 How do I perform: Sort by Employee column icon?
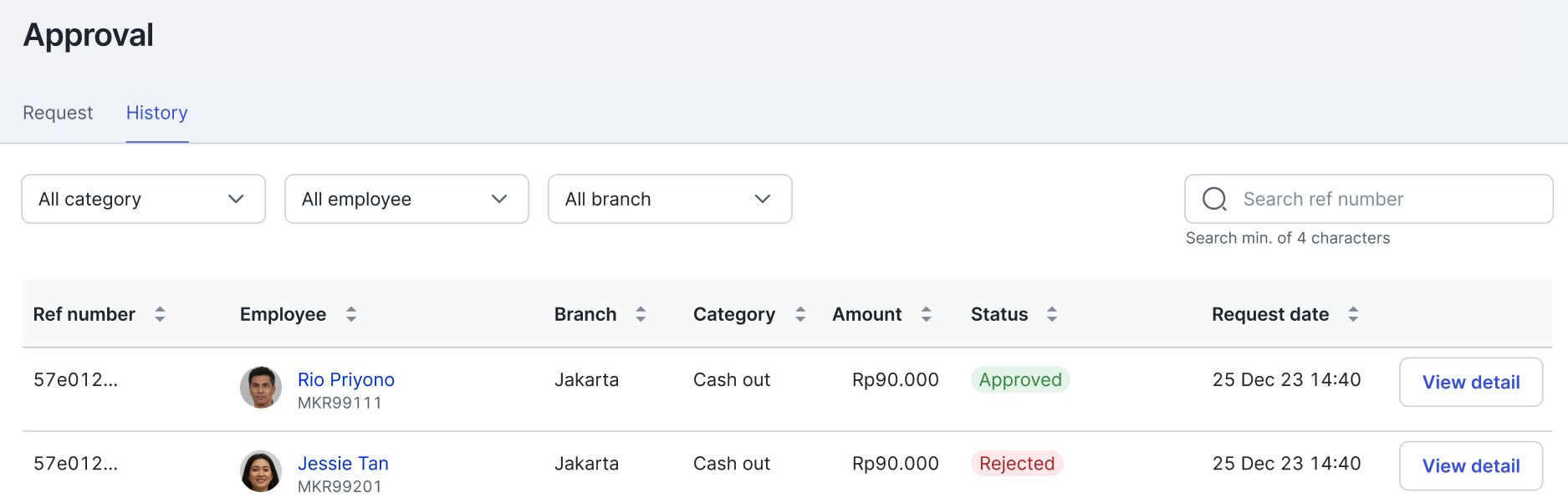coord(351,314)
